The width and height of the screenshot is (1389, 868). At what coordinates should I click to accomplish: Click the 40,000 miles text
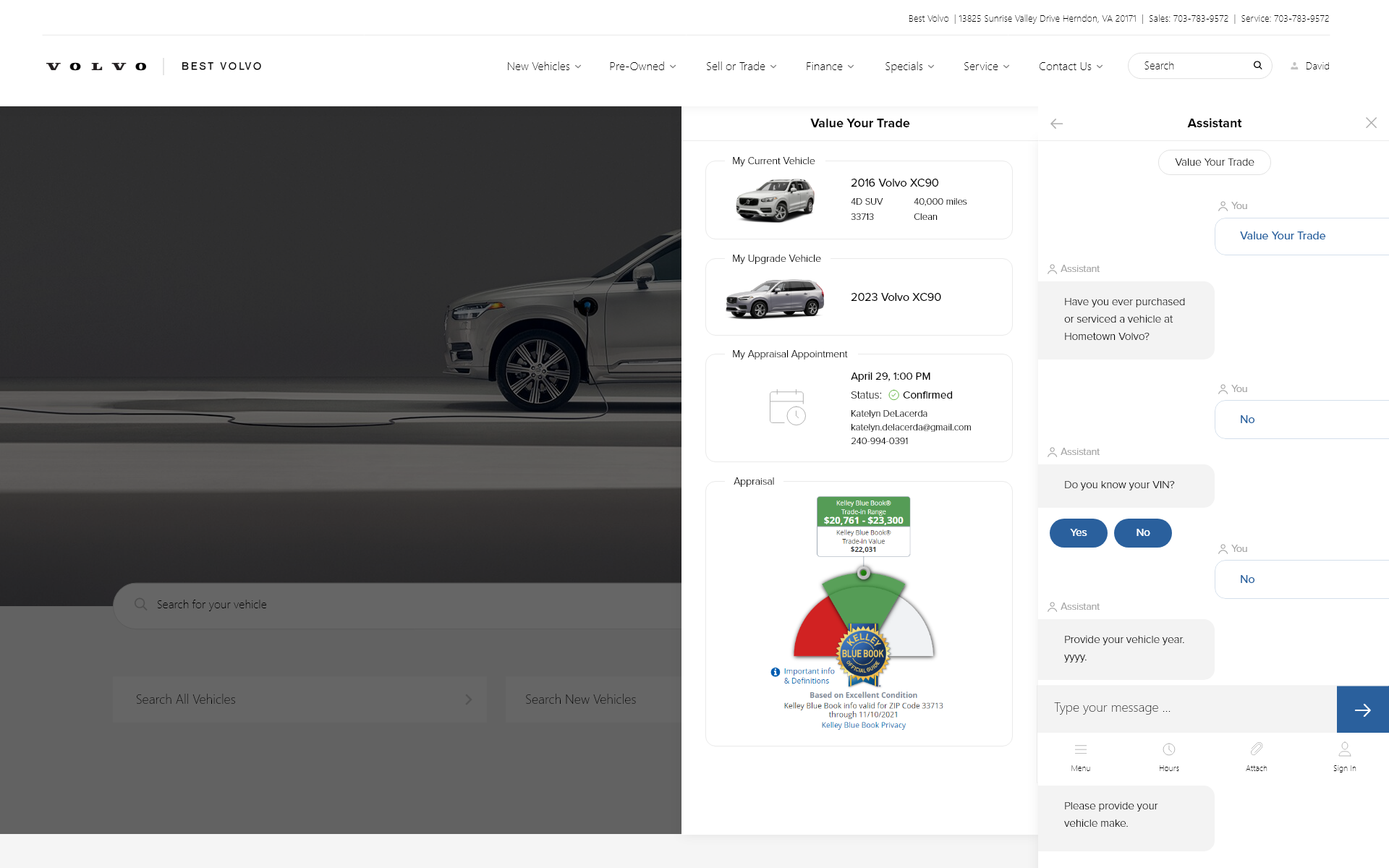click(940, 202)
